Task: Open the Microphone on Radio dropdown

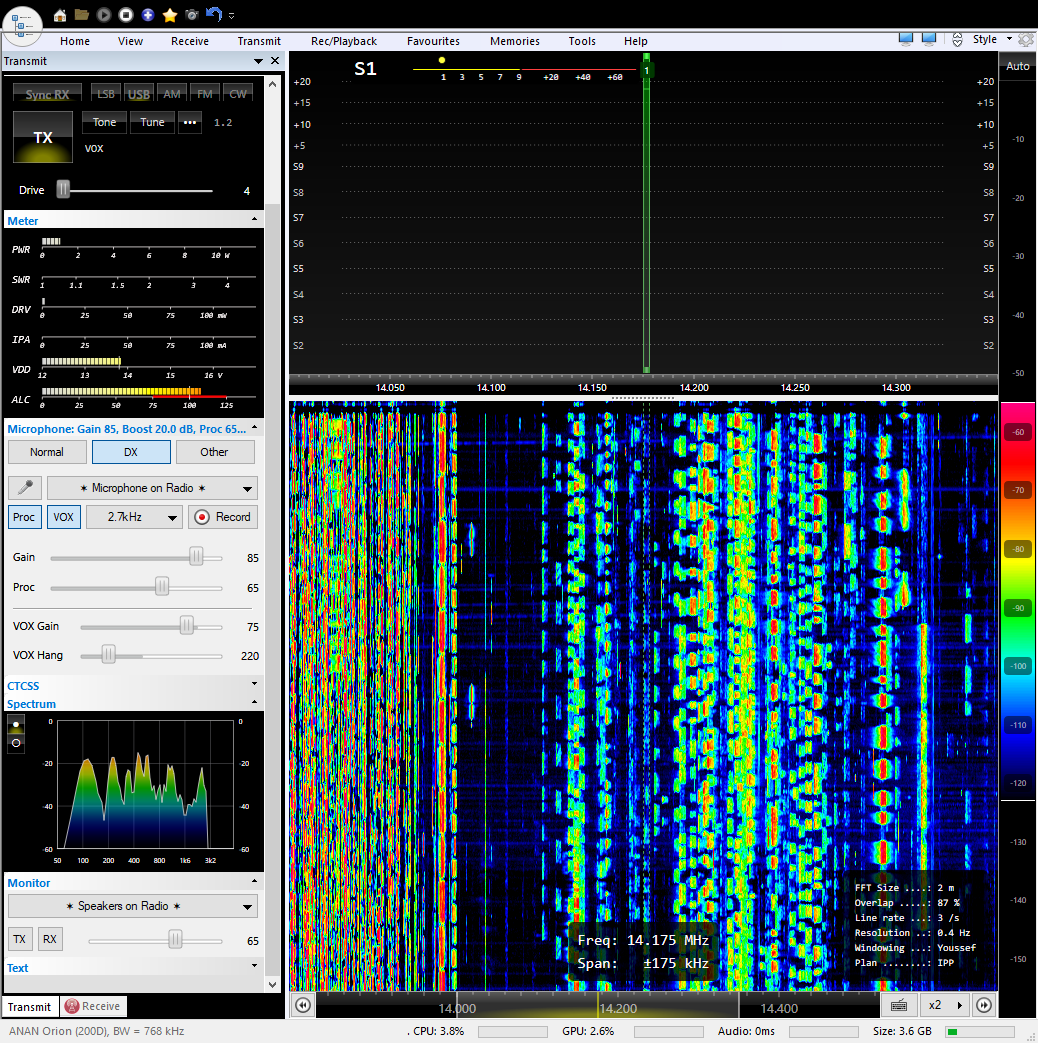Action: tap(152, 488)
